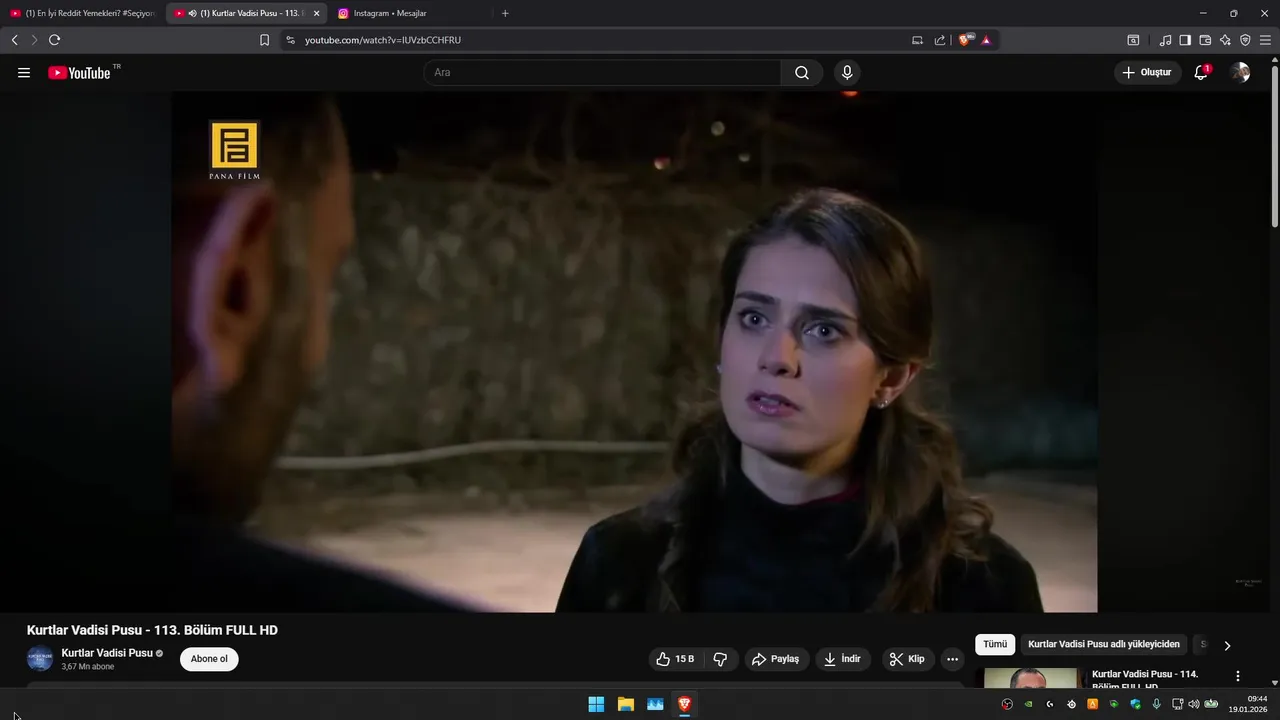Open YouTube notifications bell
The width and height of the screenshot is (1280, 720).
(x=1201, y=73)
